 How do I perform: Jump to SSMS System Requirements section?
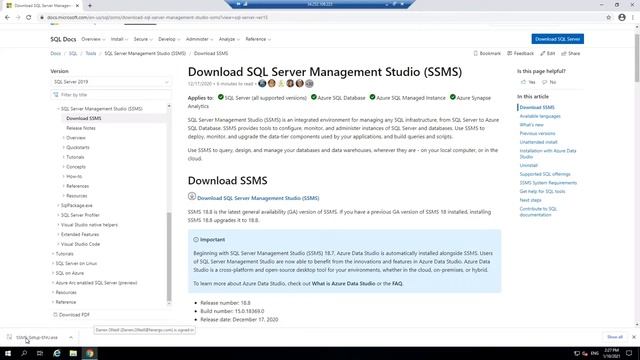coord(548,183)
